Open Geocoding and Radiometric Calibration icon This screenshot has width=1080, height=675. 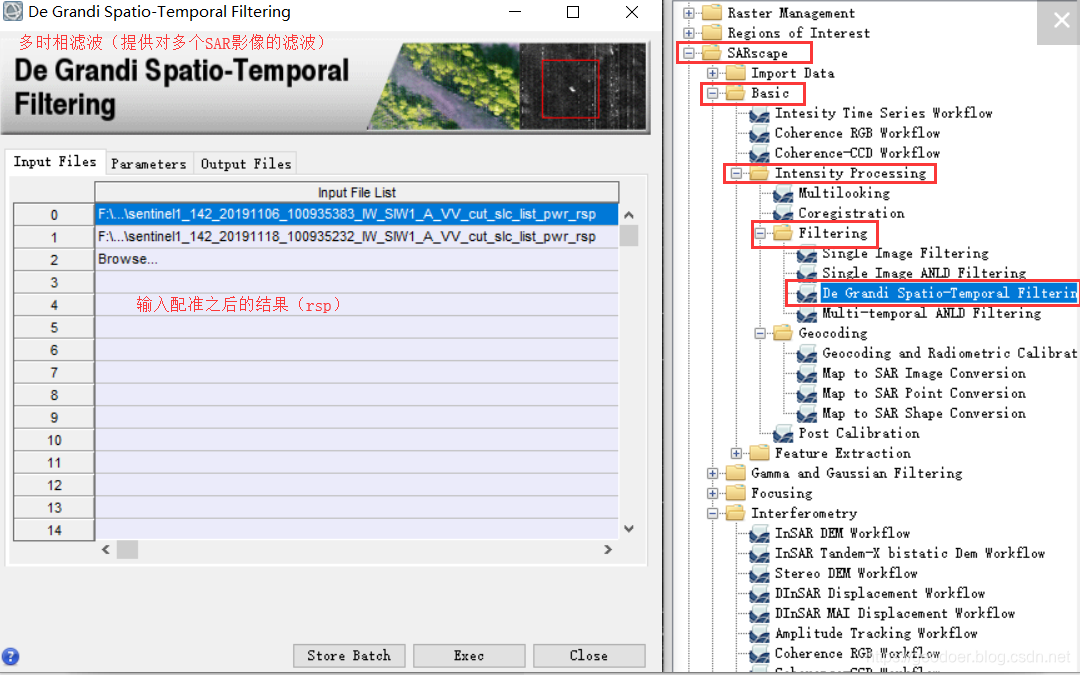point(807,354)
